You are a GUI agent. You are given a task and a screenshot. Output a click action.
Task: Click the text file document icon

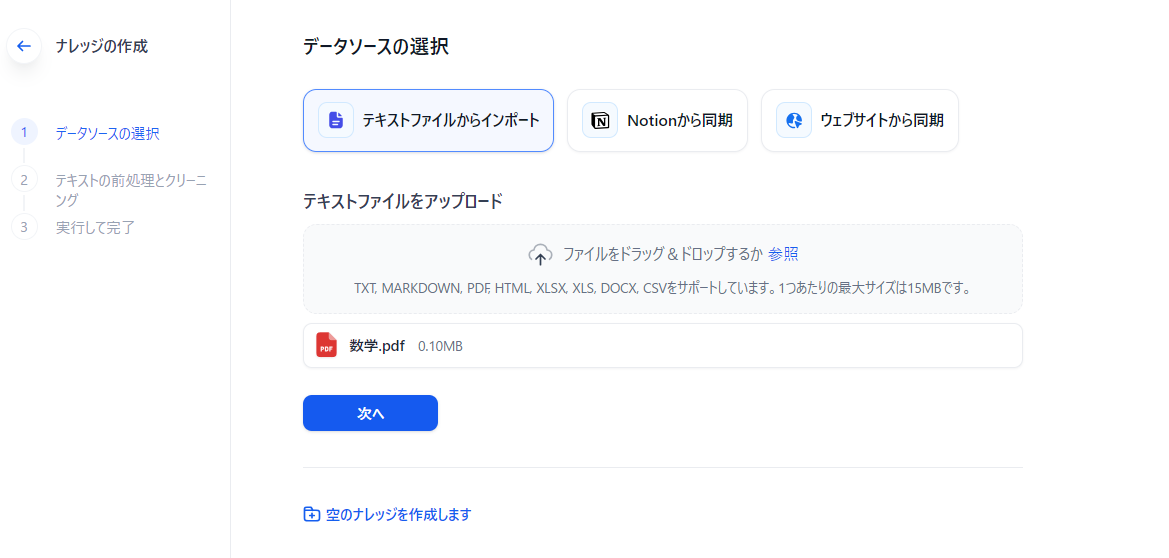click(x=336, y=120)
